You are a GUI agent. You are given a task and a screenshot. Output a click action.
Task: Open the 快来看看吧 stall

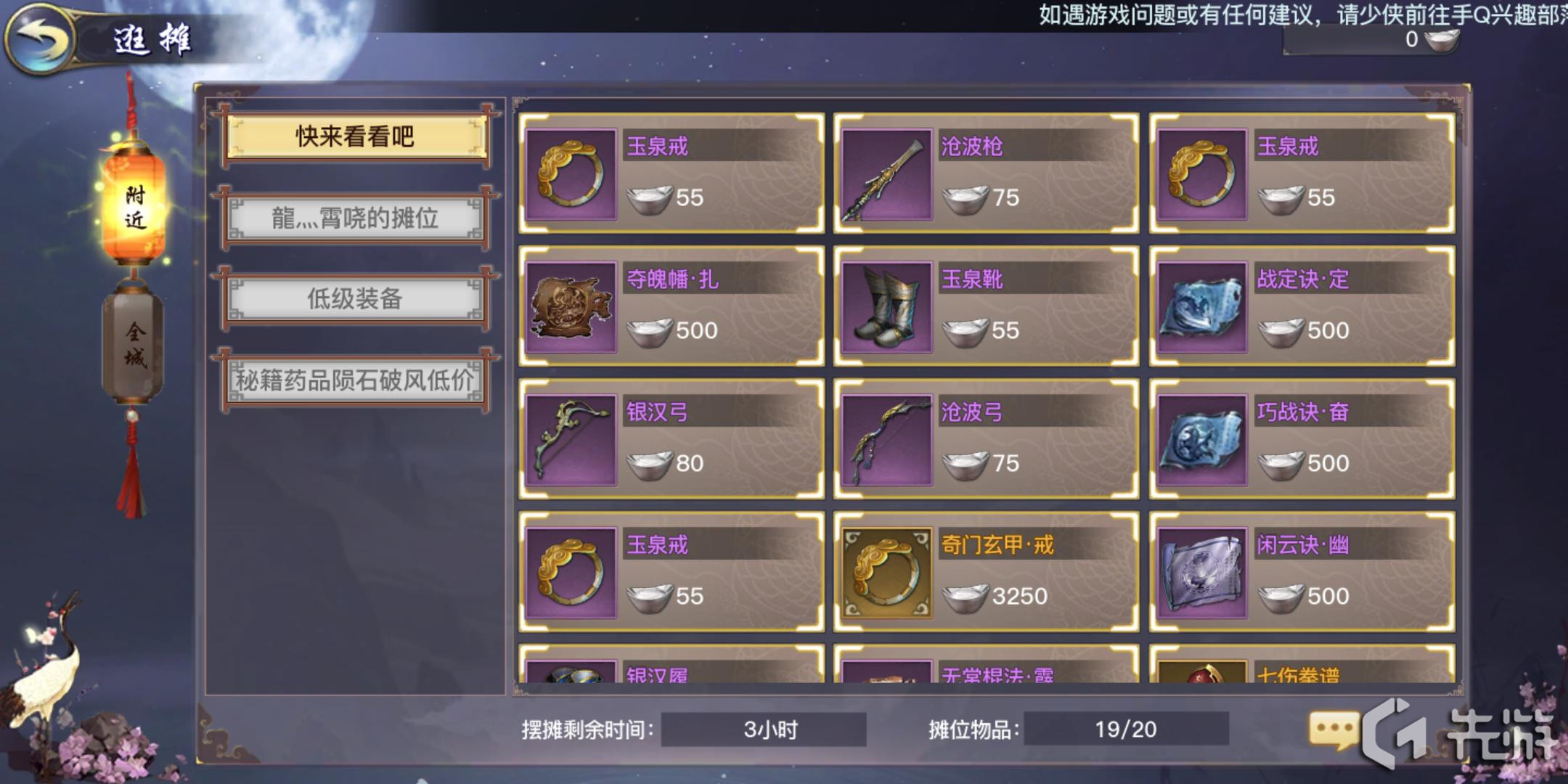355,137
